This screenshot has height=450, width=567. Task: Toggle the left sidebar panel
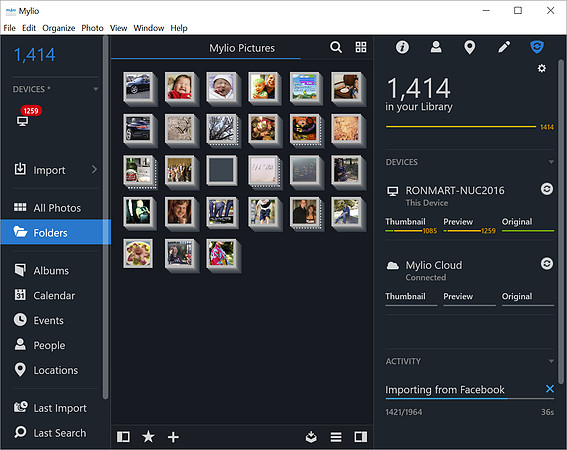point(123,437)
